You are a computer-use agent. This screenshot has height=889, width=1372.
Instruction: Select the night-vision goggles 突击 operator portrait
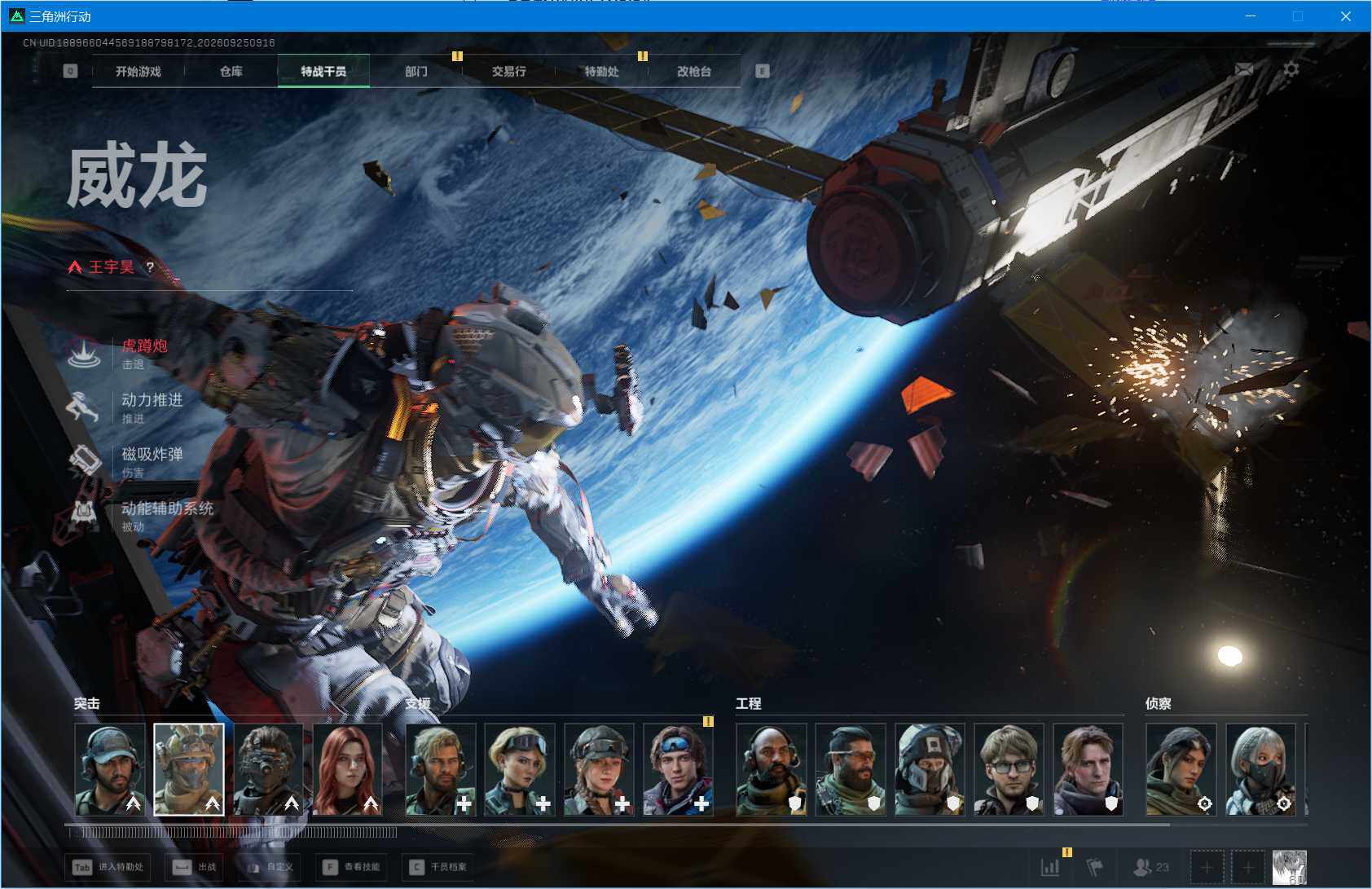tap(268, 769)
